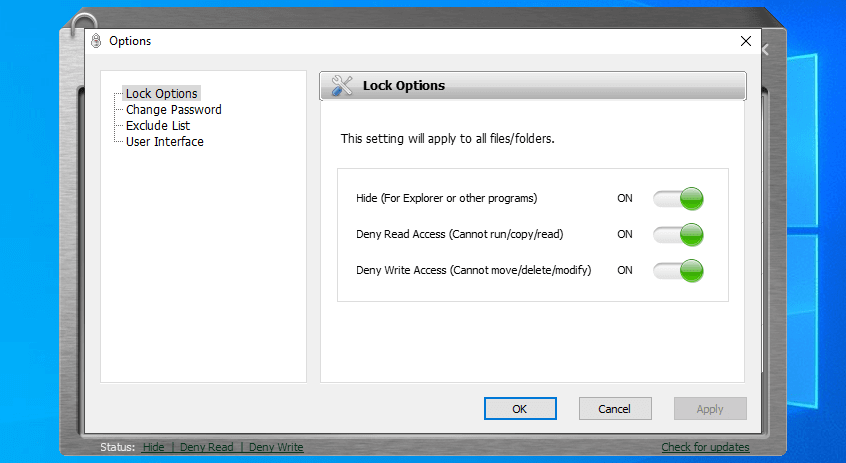Image resolution: width=846 pixels, height=463 pixels.
Task: Click the Lock Options panel heading
Action: pyautogui.click(x=404, y=86)
